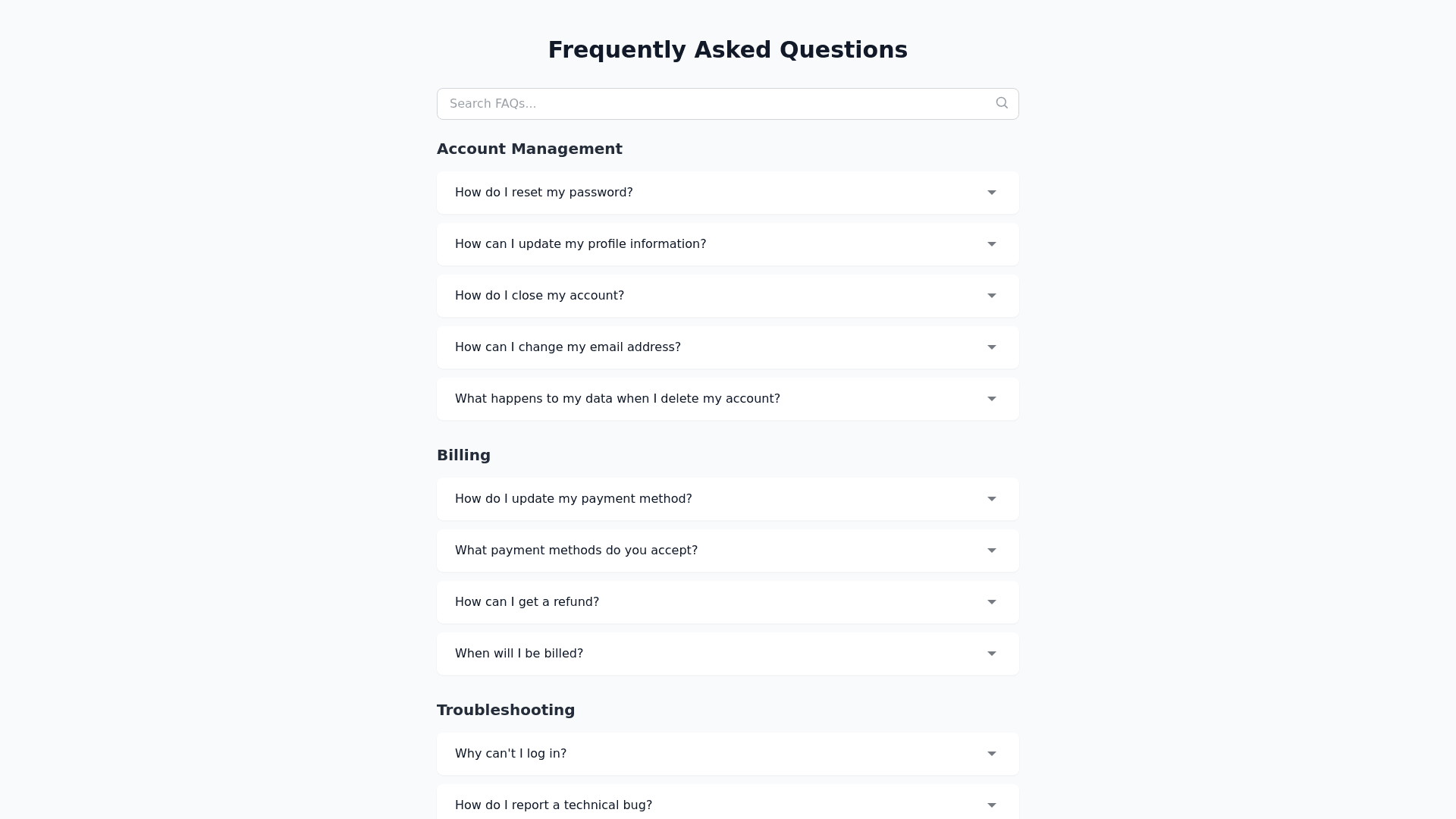Expand data deletion question
The image size is (1456, 819).
click(x=617, y=399)
